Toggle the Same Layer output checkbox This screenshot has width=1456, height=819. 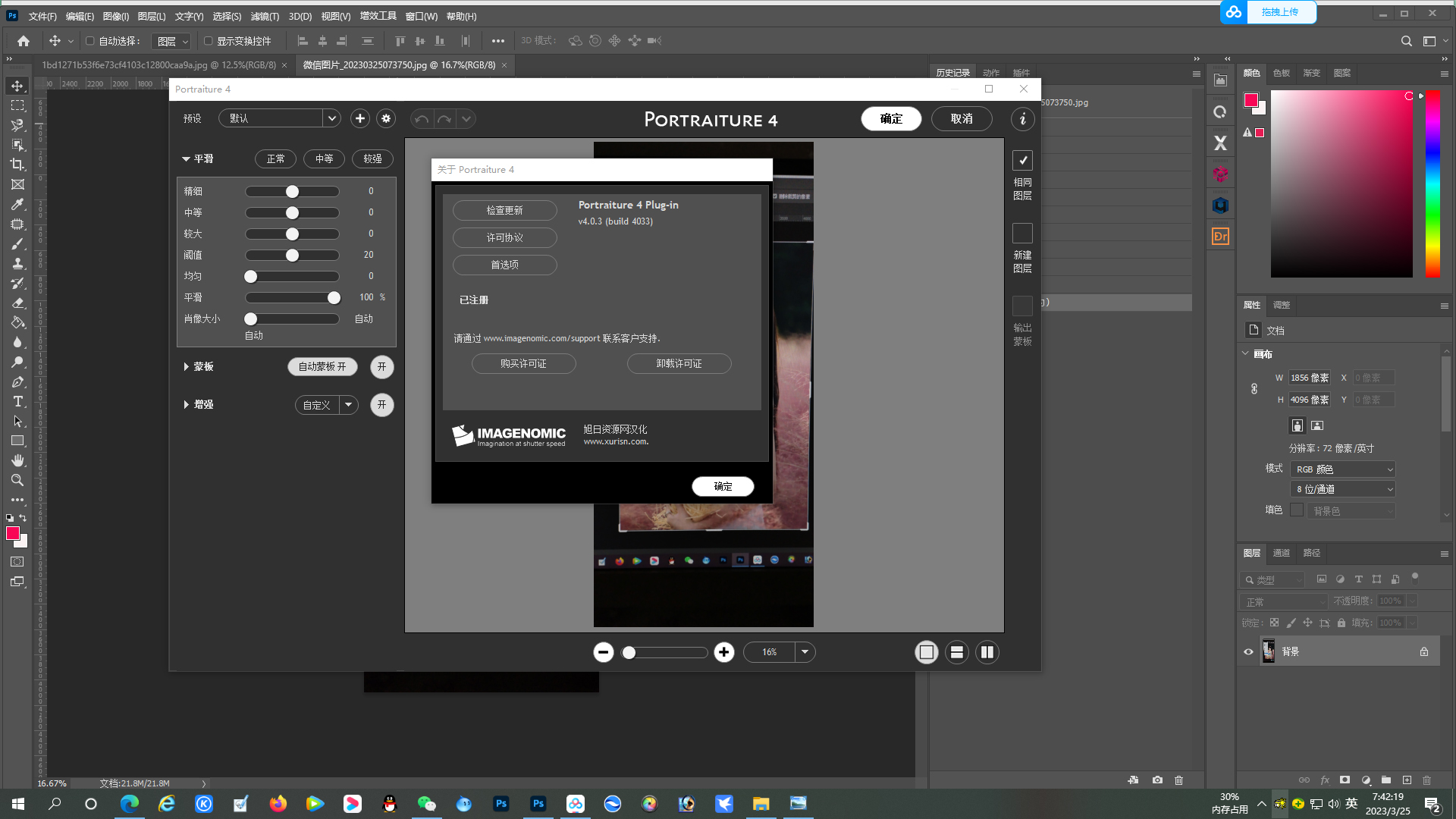click(1022, 160)
